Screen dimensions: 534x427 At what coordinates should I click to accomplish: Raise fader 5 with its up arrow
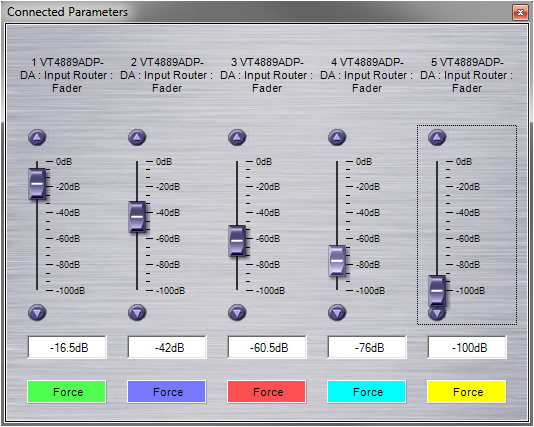tap(437, 138)
